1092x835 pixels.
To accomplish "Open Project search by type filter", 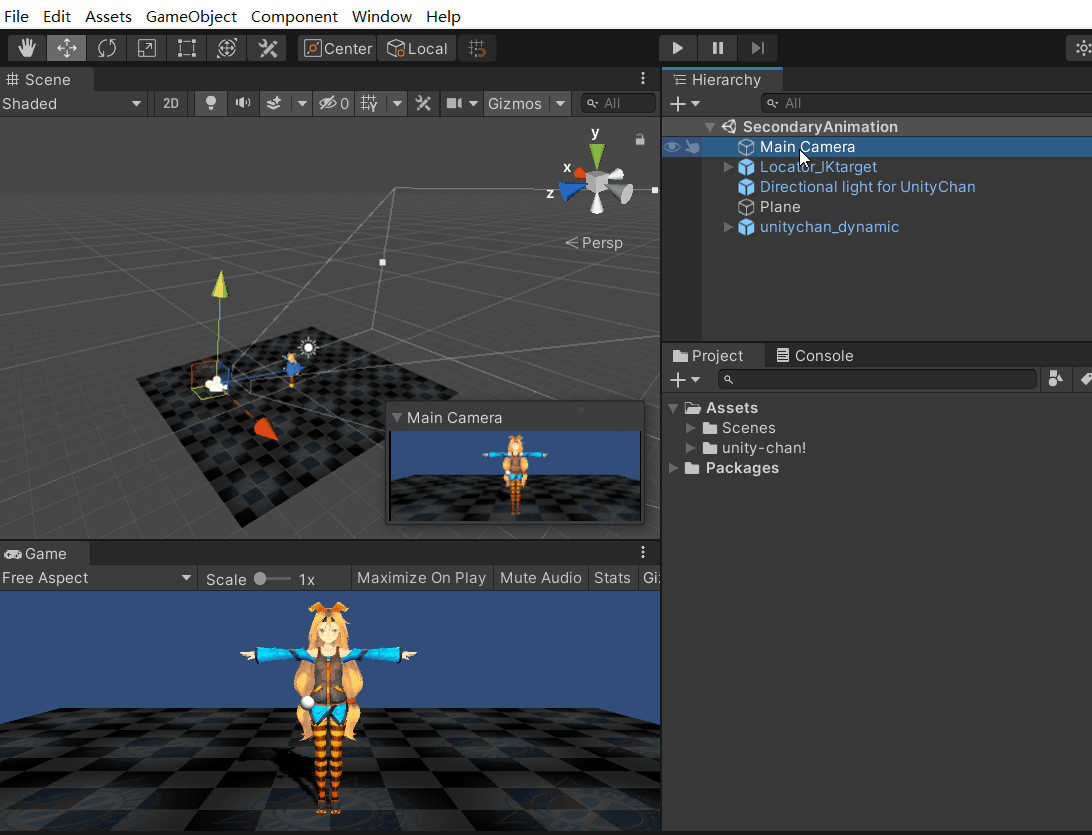I will (1056, 379).
